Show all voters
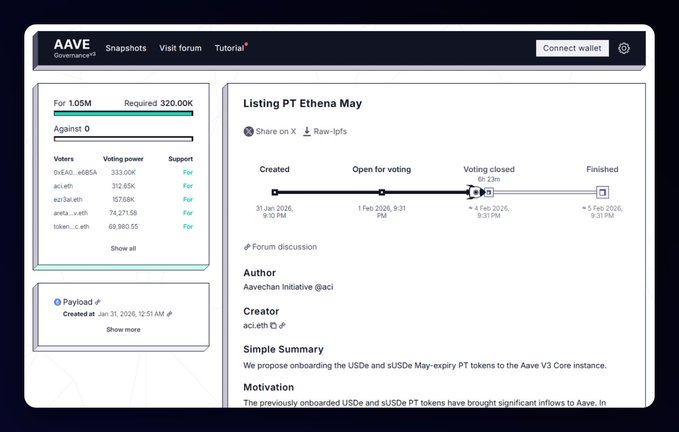Screen dimensions: 679x432 (x=123, y=248)
